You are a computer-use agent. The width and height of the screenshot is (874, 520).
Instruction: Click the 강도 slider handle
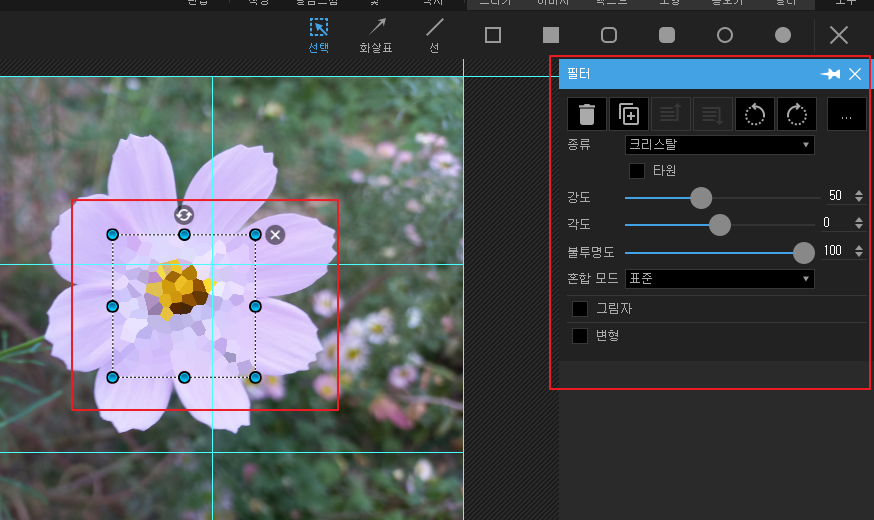(x=701, y=198)
